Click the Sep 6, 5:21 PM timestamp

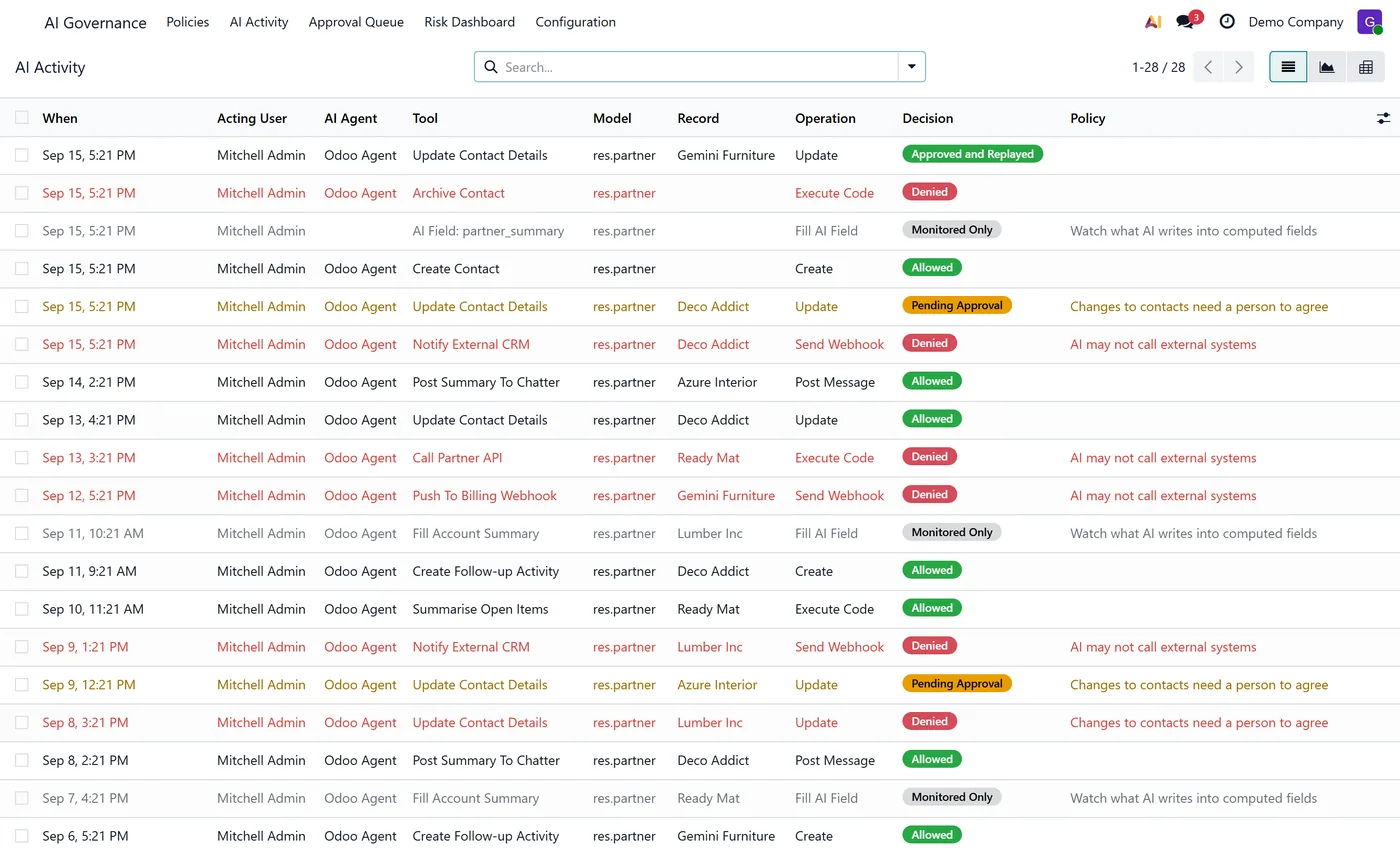click(x=85, y=836)
